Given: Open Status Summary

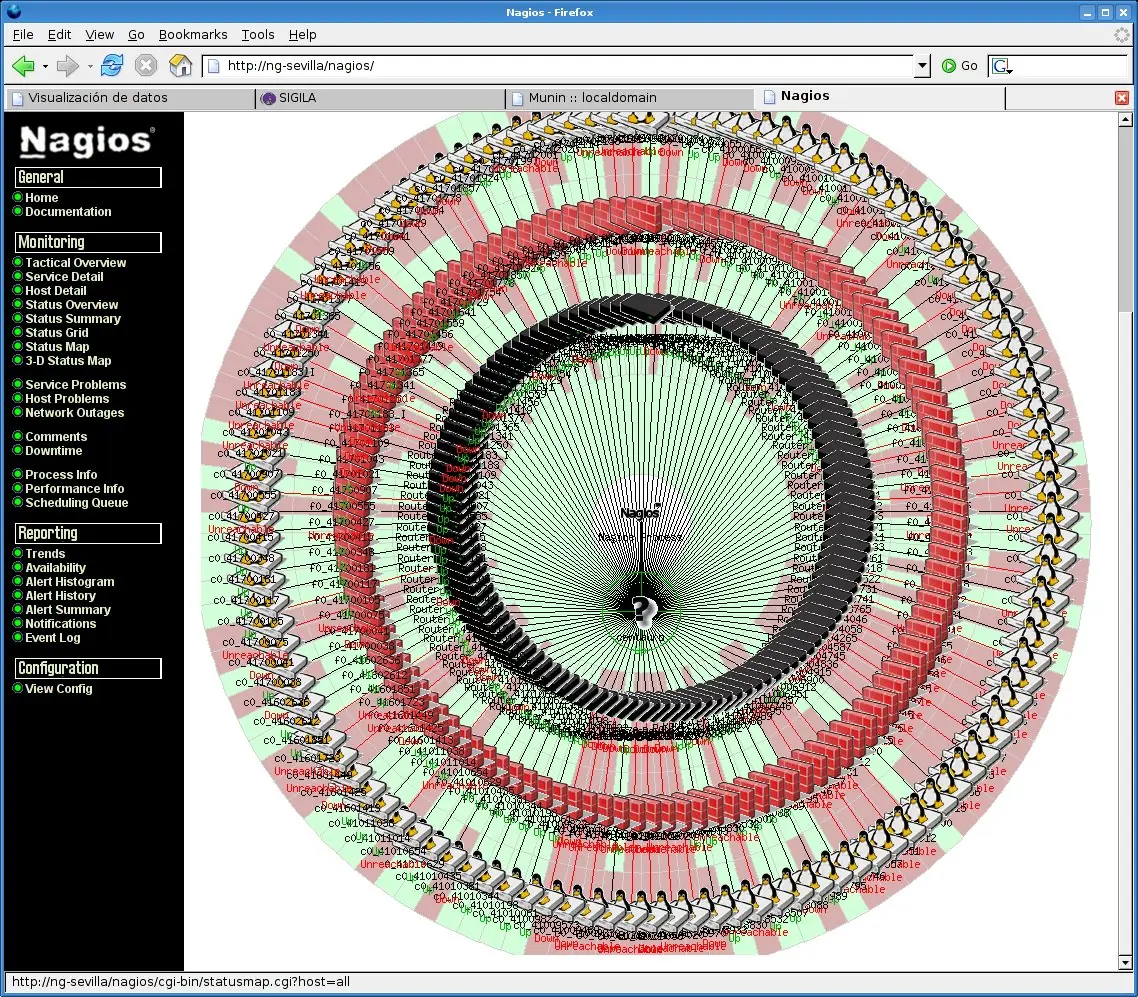Looking at the screenshot, I should coord(73,319).
